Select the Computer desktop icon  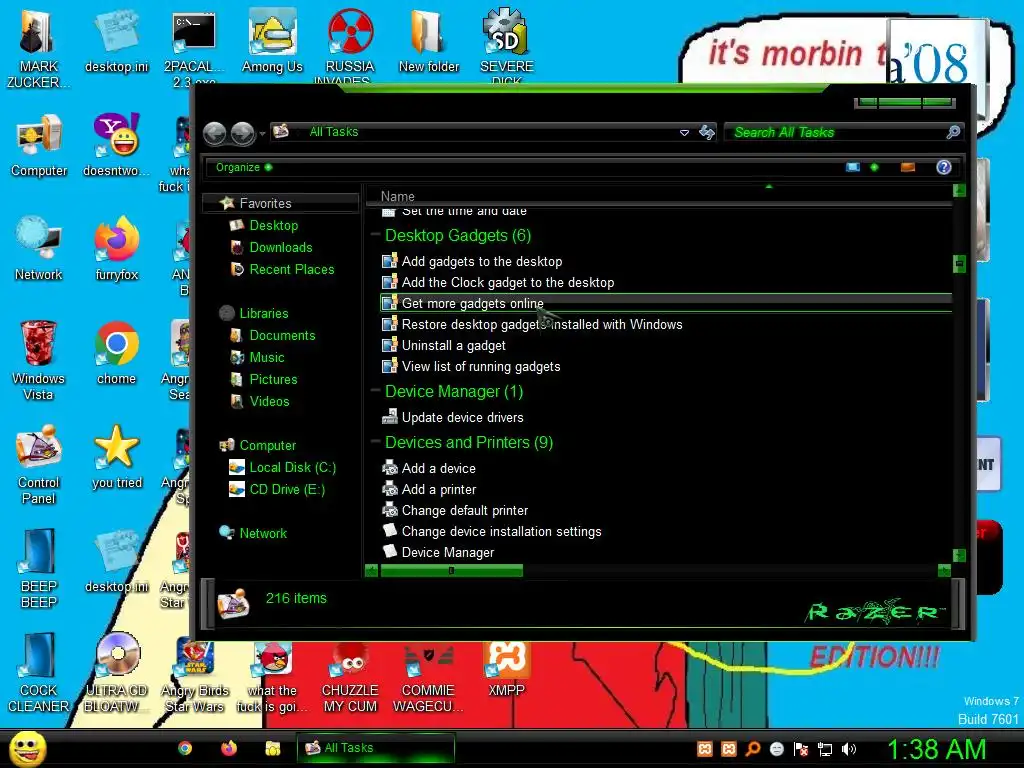tap(39, 146)
